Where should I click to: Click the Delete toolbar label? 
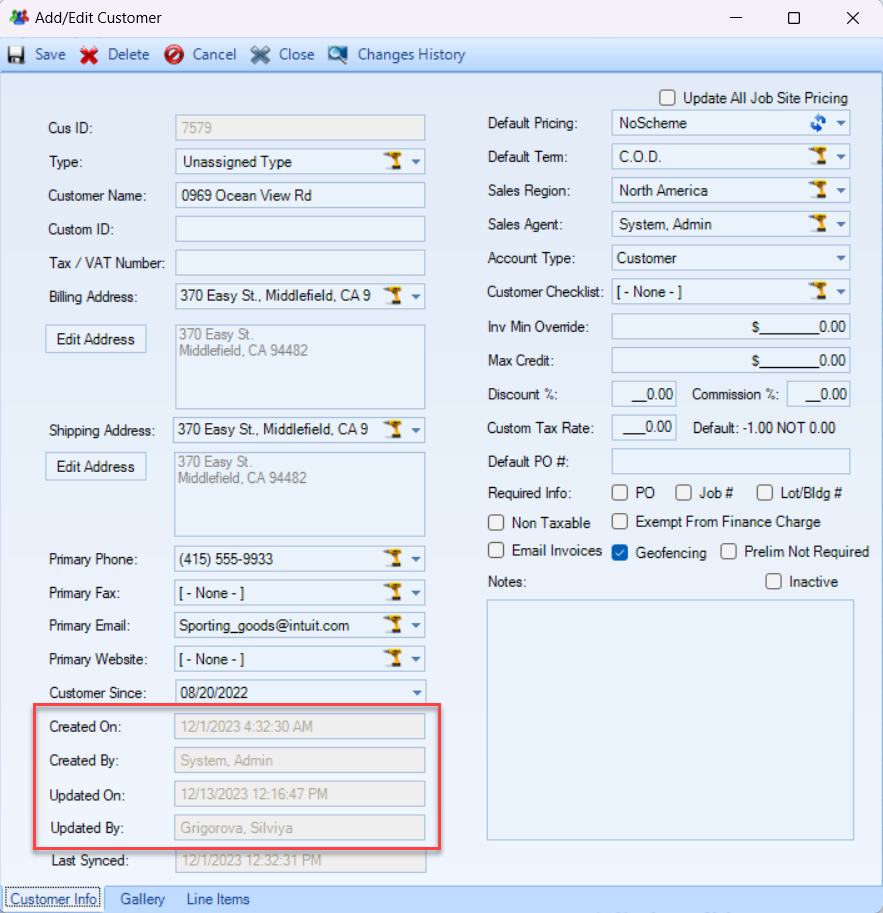tap(129, 55)
